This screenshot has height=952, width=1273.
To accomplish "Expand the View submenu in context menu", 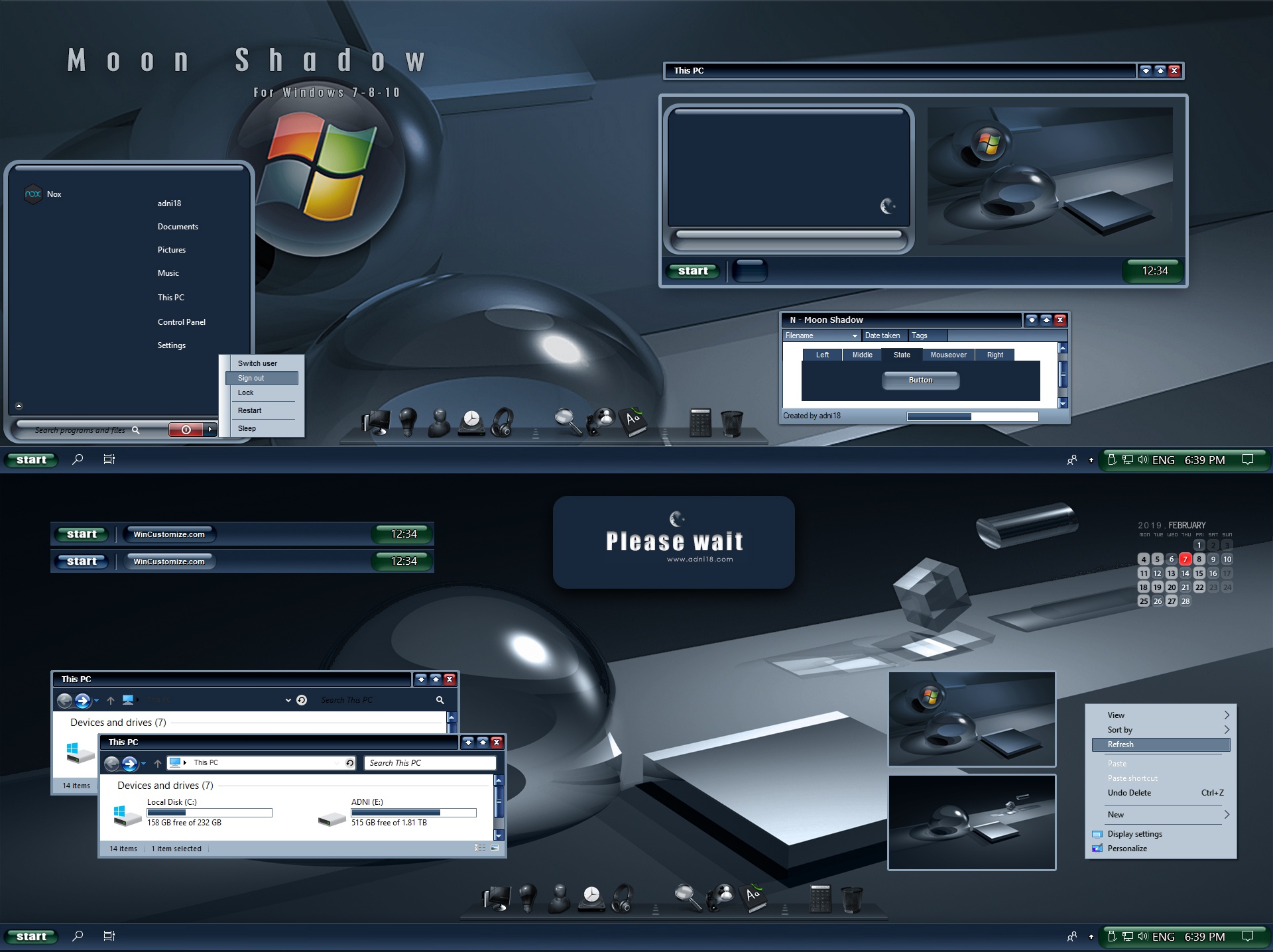I will coord(1227,715).
